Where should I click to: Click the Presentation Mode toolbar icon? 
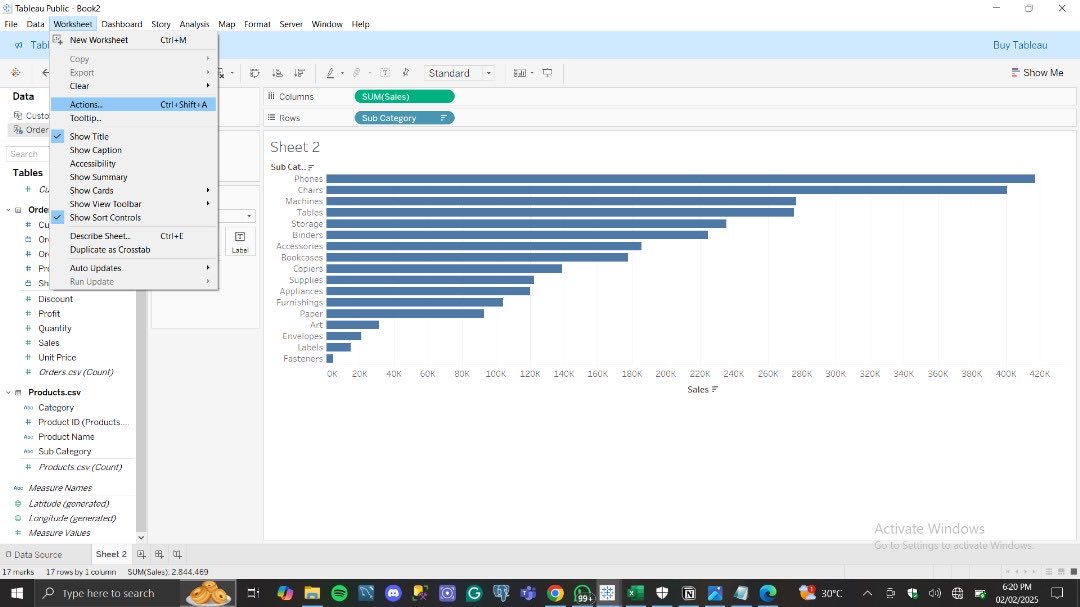coord(548,73)
